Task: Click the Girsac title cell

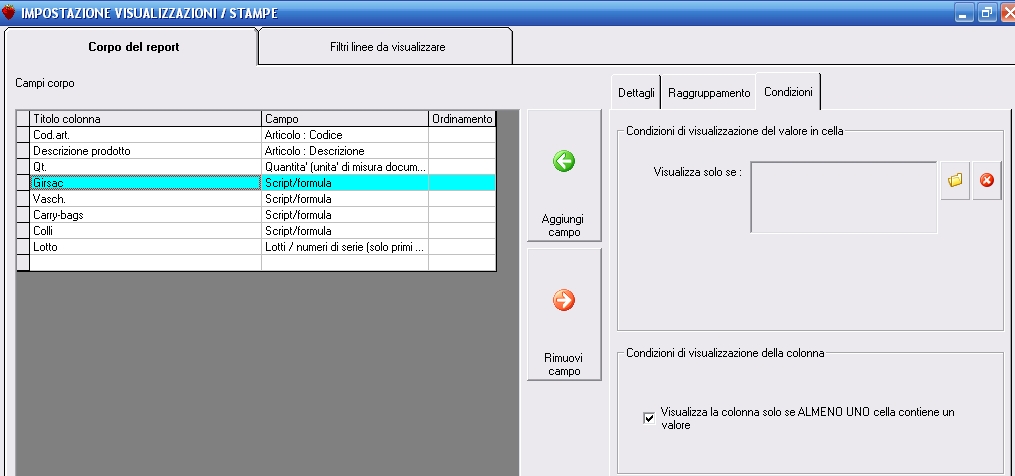Action: [x=146, y=183]
